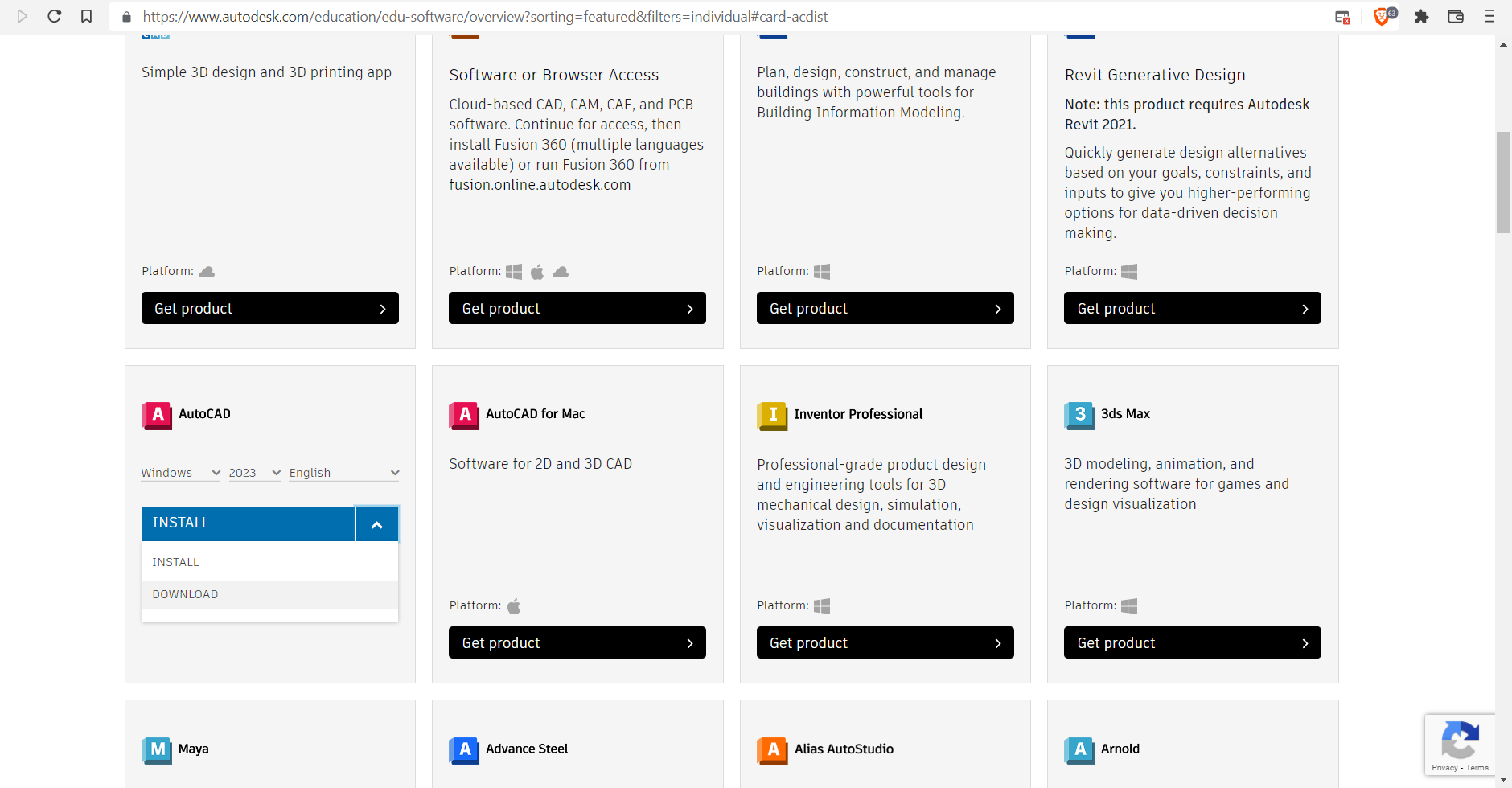Screen dimensions: 1512x788
Task: Click the Apple platform icon in the Fusion 360 card
Action: click(537, 272)
